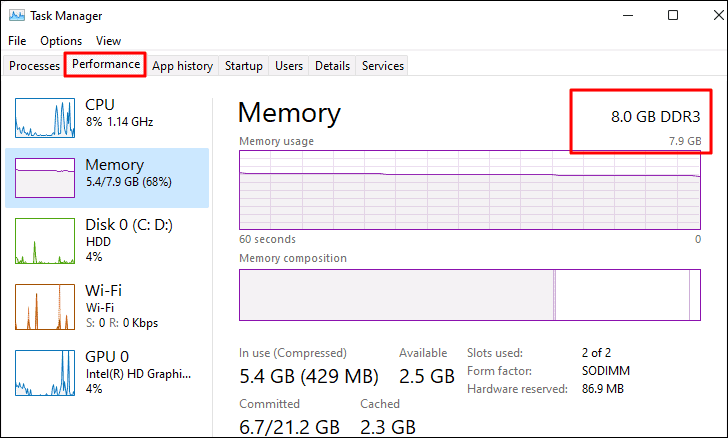Image resolution: width=728 pixels, height=438 pixels.
Task: Open the Options menu
Action: coord(61,41)
